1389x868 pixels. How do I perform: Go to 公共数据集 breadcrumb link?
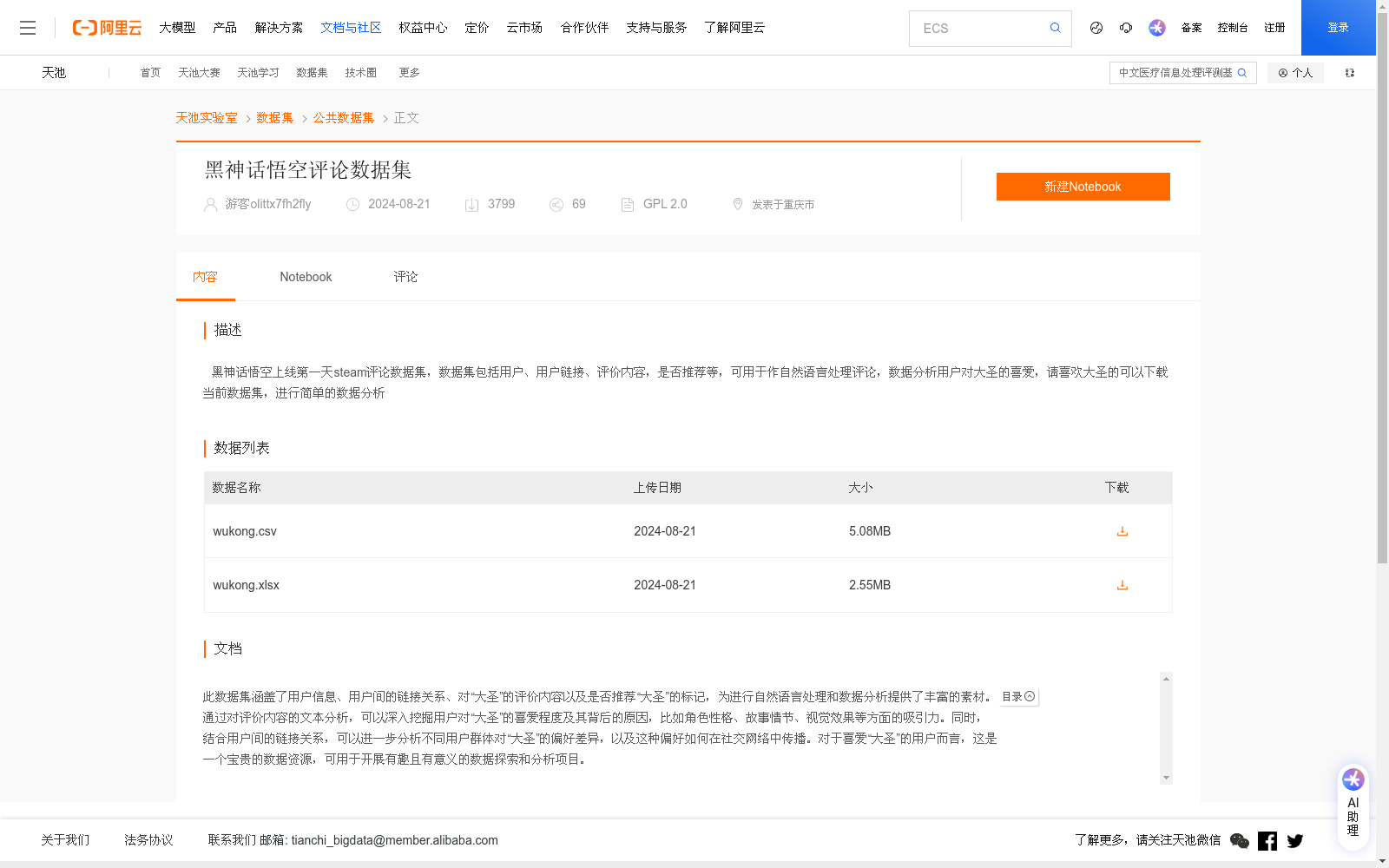tap(344, 118)
